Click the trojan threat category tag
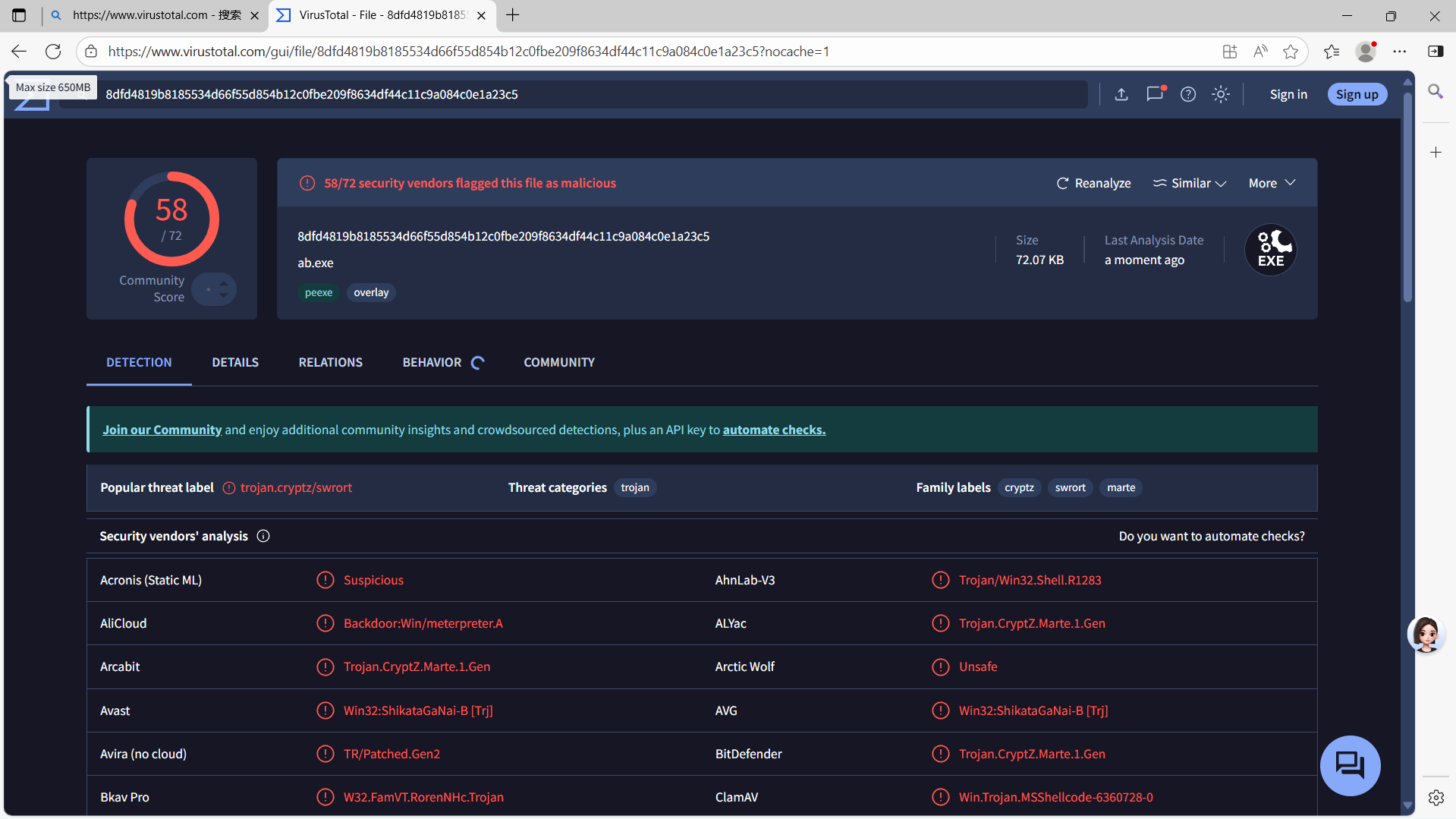Viewport: 1456px width, 819px height. [x=635, y=487]
